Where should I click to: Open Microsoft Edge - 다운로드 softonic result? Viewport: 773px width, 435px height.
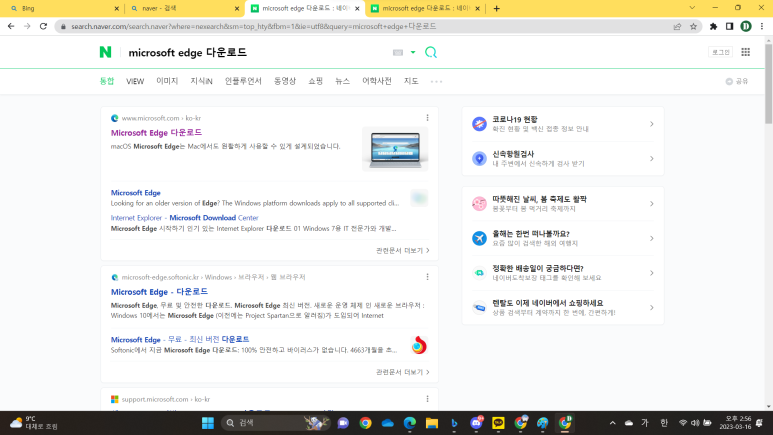pyautogui.click(x=159, y=292)
